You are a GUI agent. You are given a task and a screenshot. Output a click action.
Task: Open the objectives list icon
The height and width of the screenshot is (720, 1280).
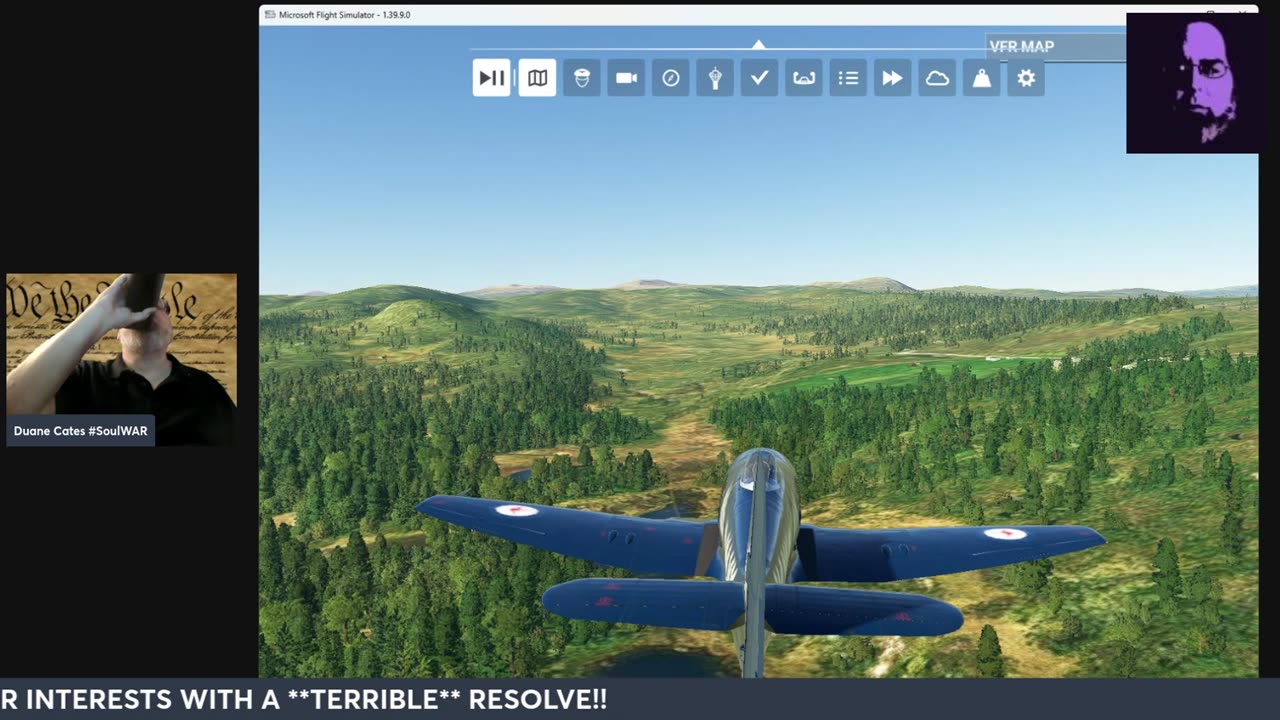click(849, 78)
